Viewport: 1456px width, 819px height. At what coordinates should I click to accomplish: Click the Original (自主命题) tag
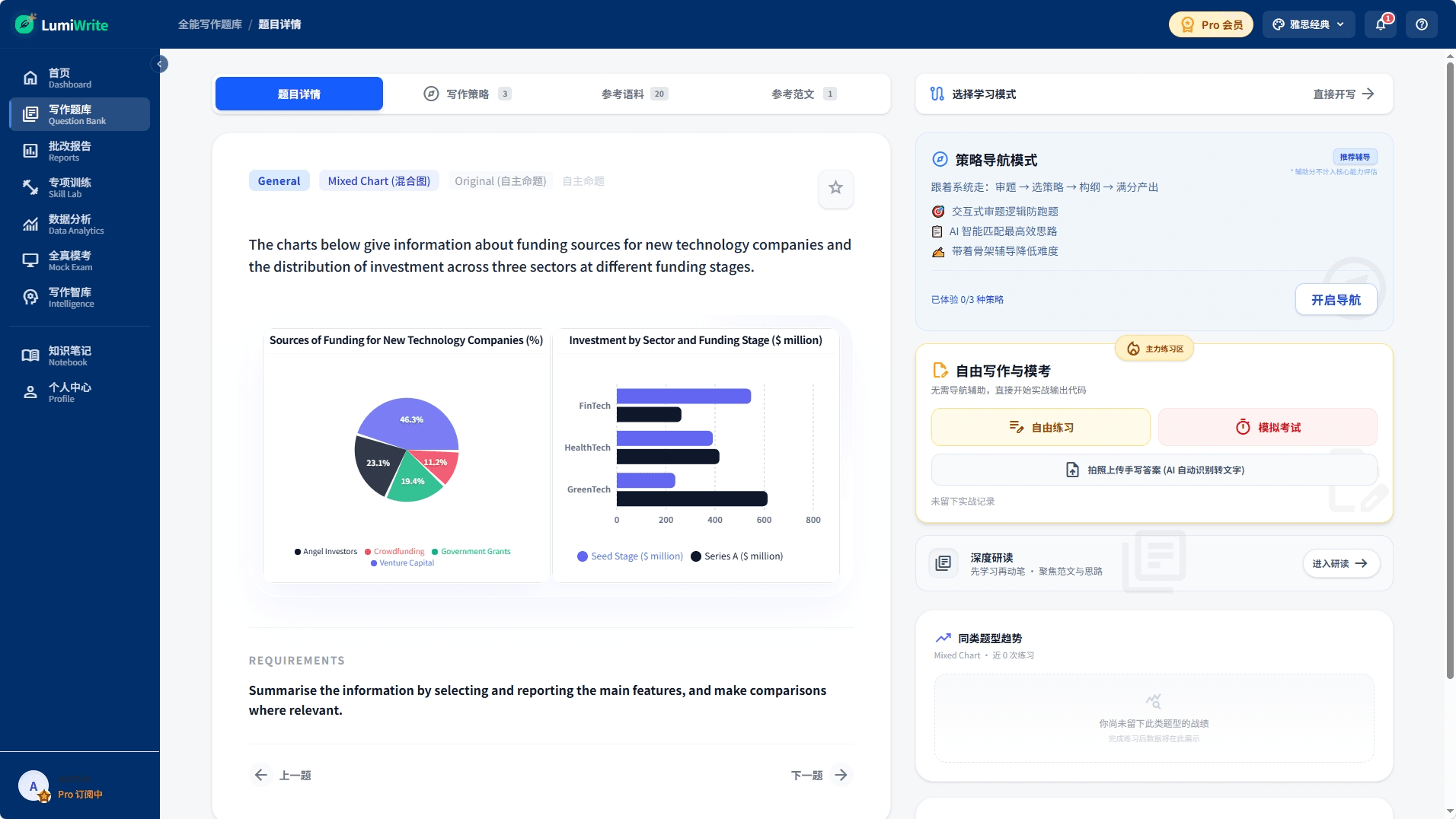pyautogui.click(x=500, y=181)
